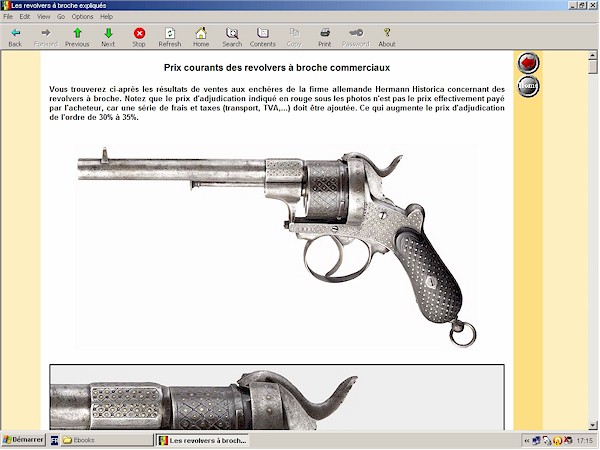The width and height of the screenshot is (600, 450).
Task: Go Back using the toolbar arrow
Action: click(x=15, y=37)
